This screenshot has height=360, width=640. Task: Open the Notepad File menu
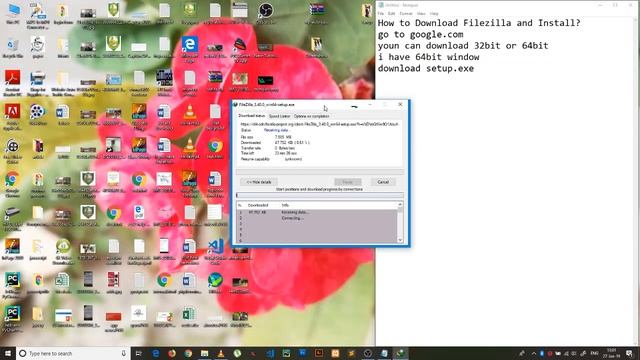(380, 13)
